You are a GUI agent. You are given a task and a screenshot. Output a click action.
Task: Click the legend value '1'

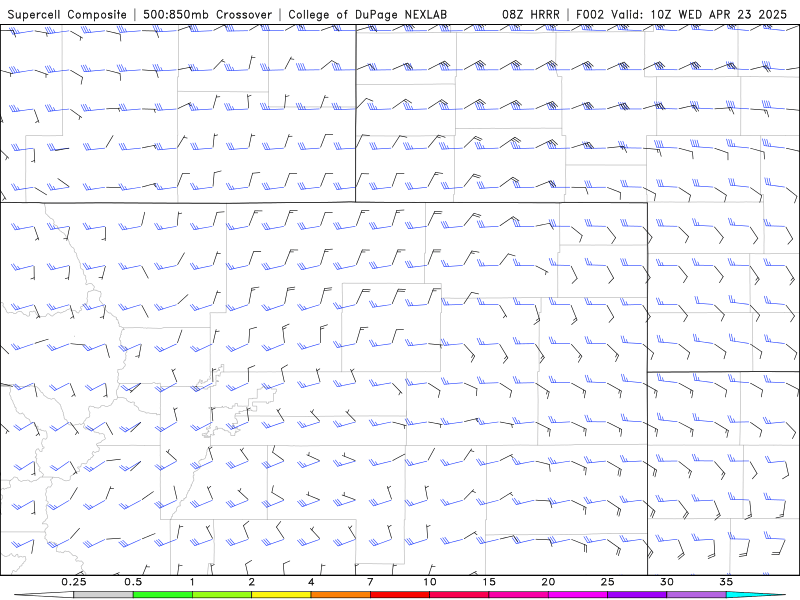(192, 582)
